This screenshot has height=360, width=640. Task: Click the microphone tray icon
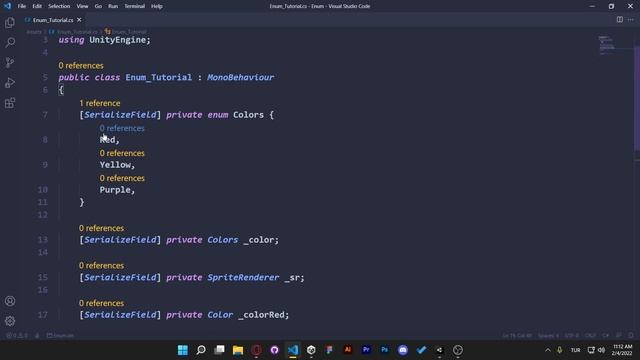tap(560, 350)
